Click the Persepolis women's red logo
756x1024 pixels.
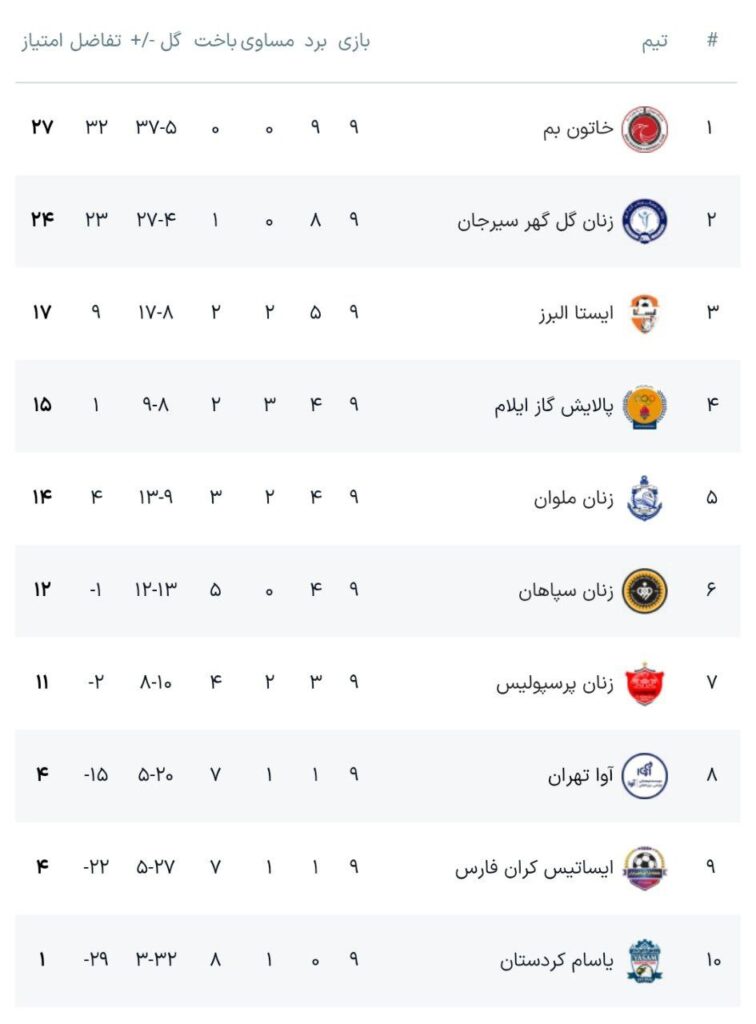coord(645,683)
